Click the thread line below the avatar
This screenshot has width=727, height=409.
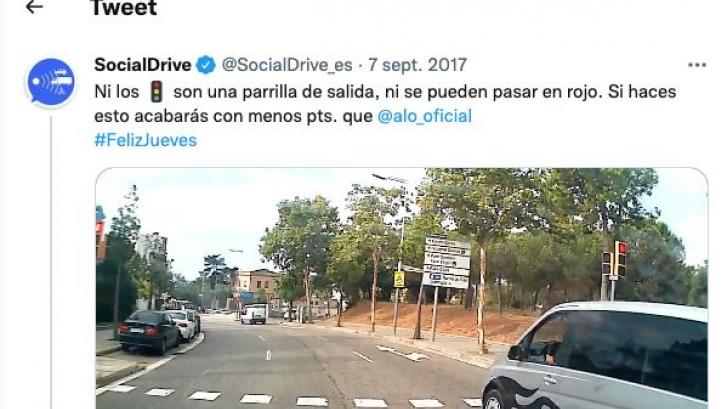tap(51, 262)
